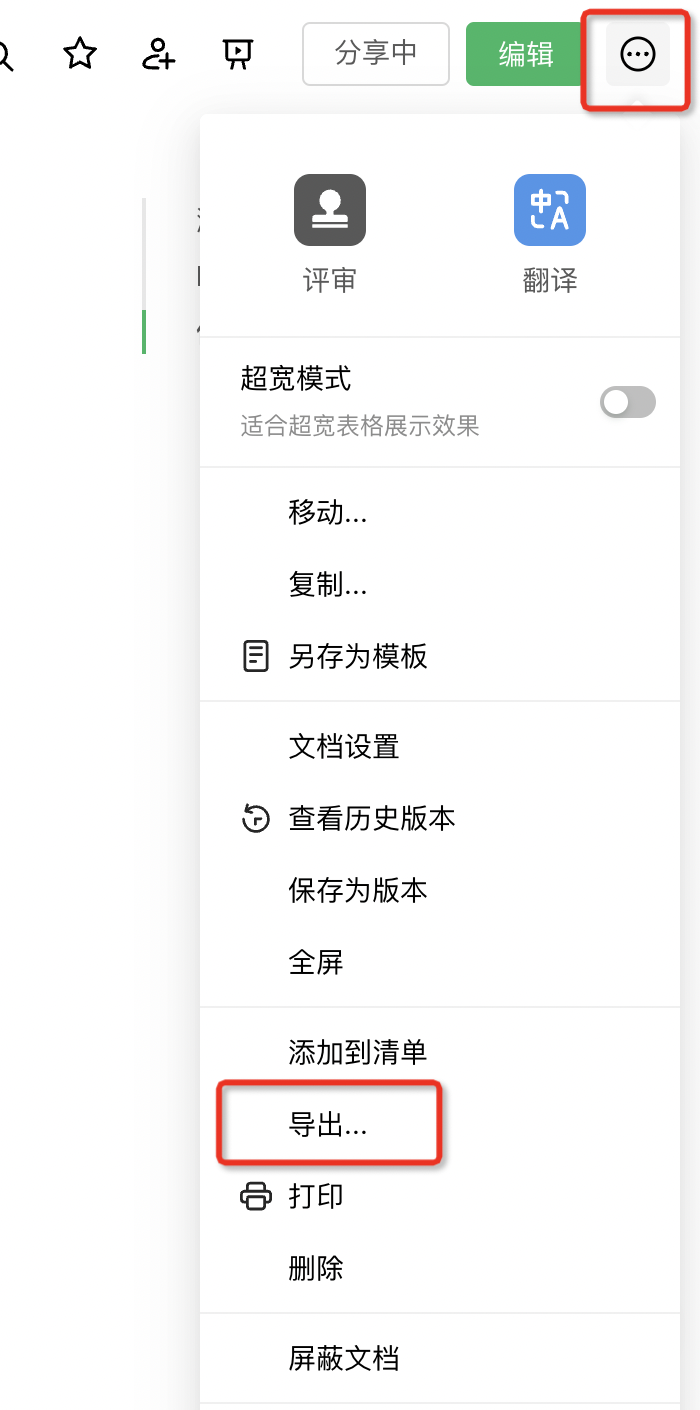Toggle the 超宽模式 switch
Screen dimensions: 700x1410
pos(627,402)
